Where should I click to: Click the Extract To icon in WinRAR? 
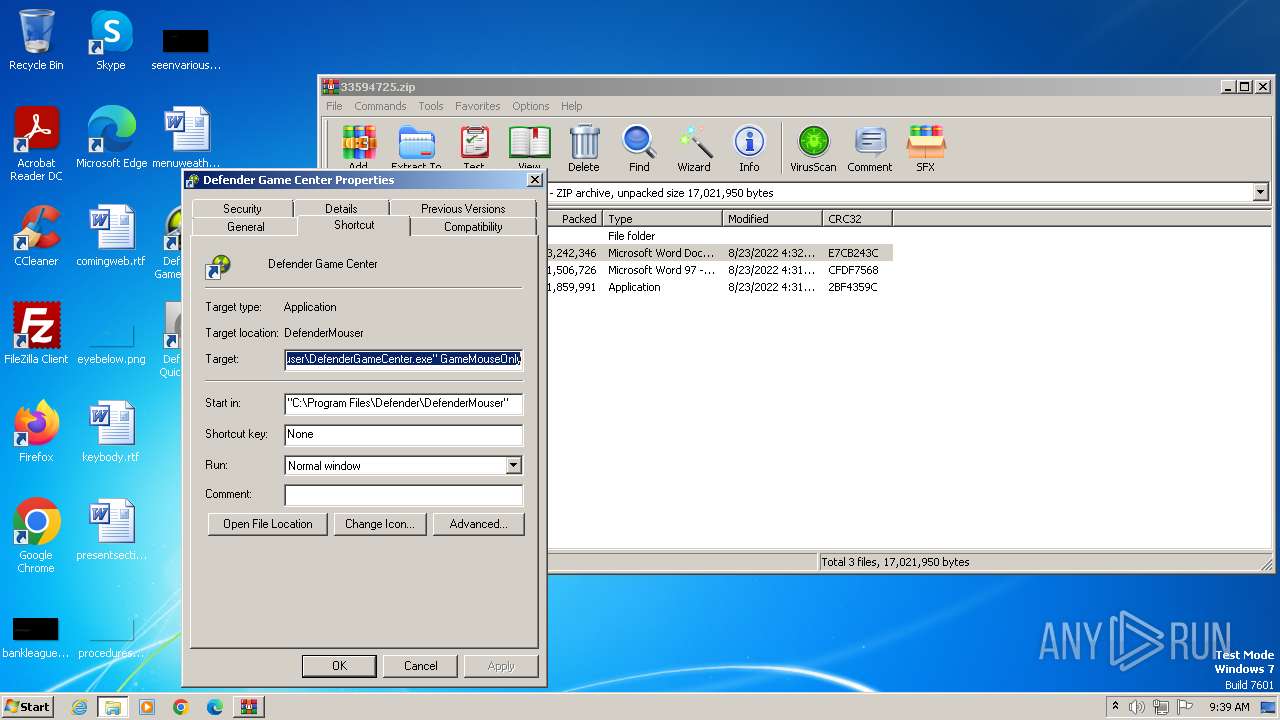[x=416, y=148]
